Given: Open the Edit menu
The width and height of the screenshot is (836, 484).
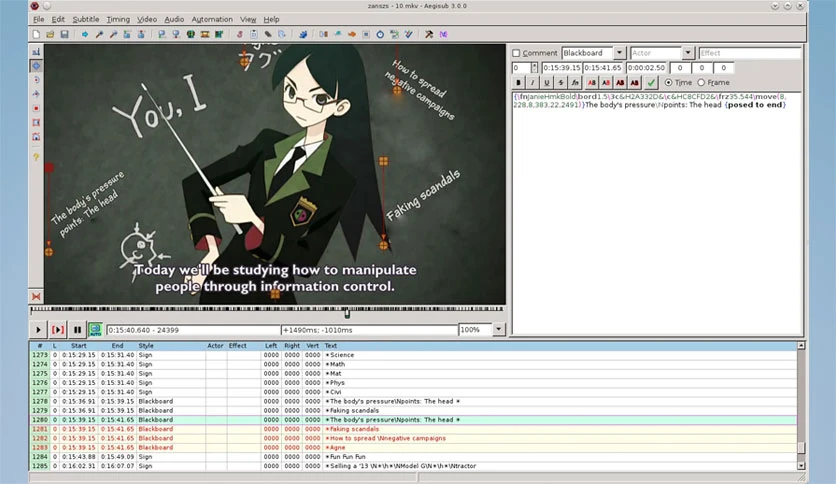Looking at the screenshot, I should pos(58,19).
